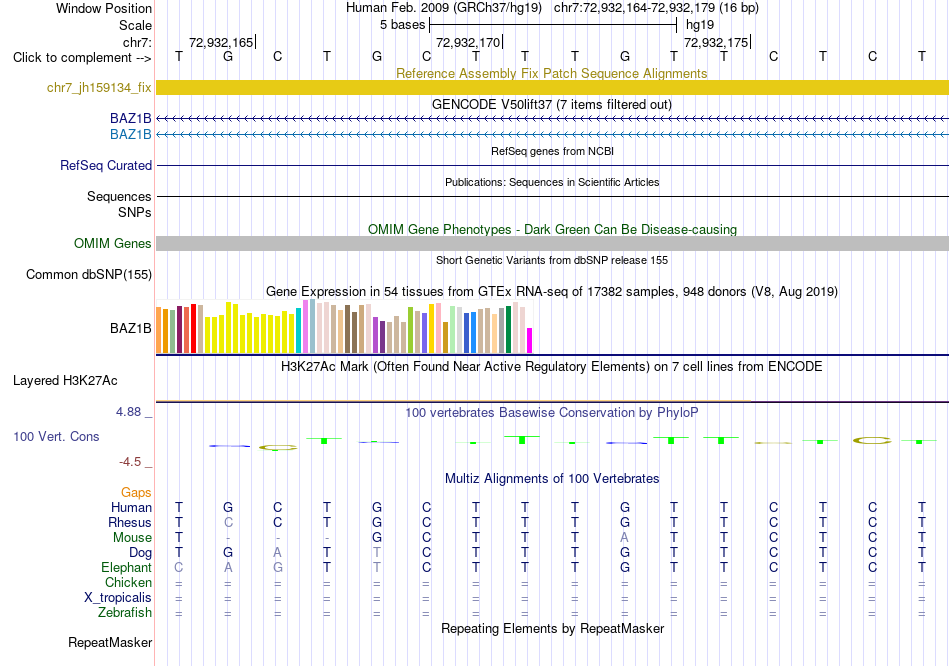950x666 pixels.
Task: Click the Gaps label in Multiz track
Action: tap(136, 493)
